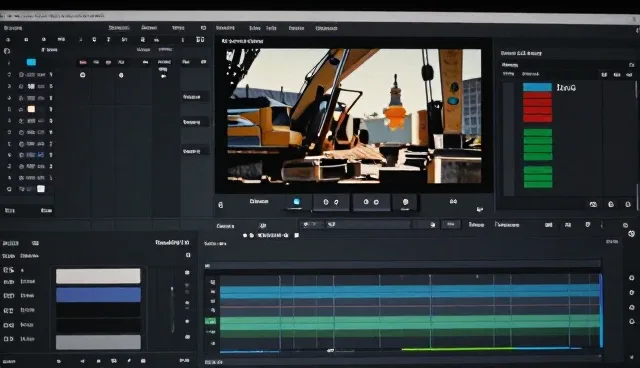
Task: Select the red block in the right panel
Action: [x=537, y=107]
